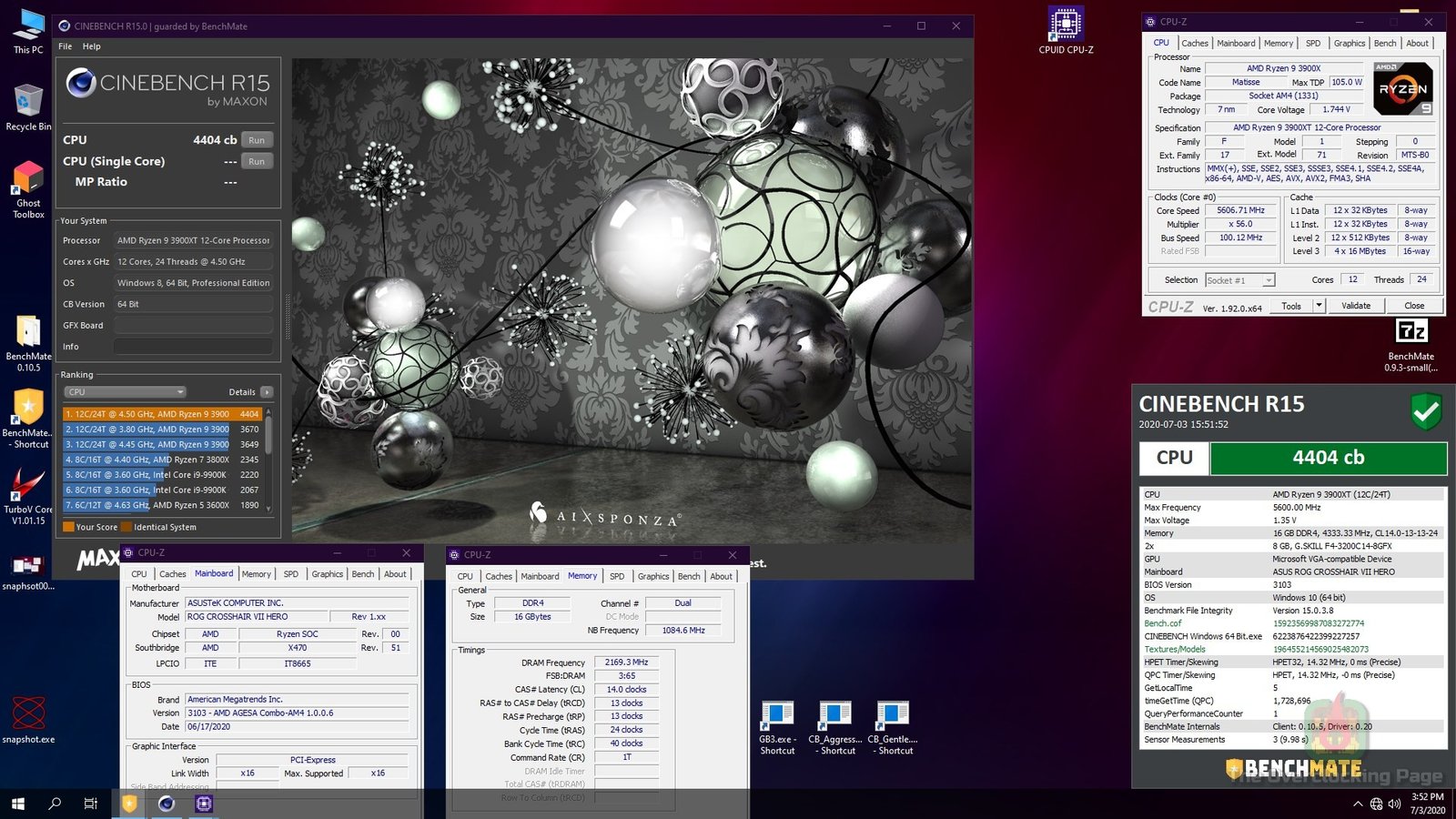Open the File menu in Cinebench R15
The image size is (1456, 819).
(65, 46)
